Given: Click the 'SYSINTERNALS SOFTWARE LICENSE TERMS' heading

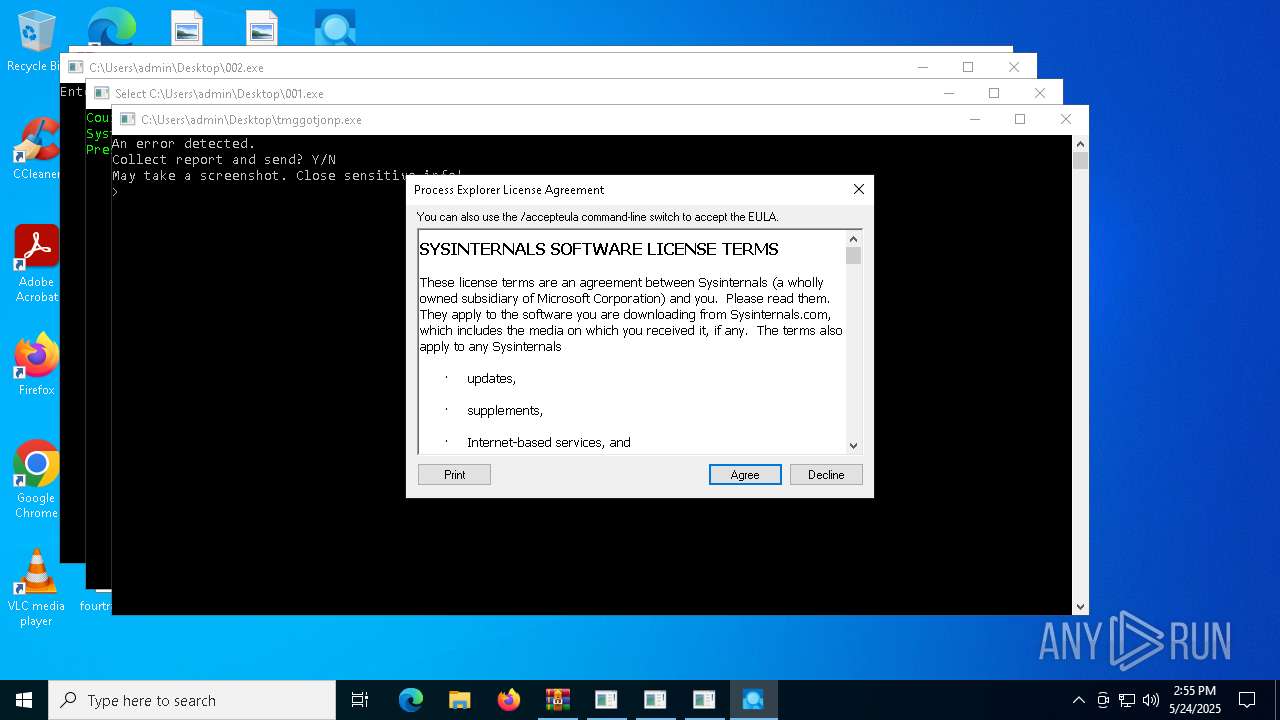Looking at the screenshot, I should click(599, 249).
